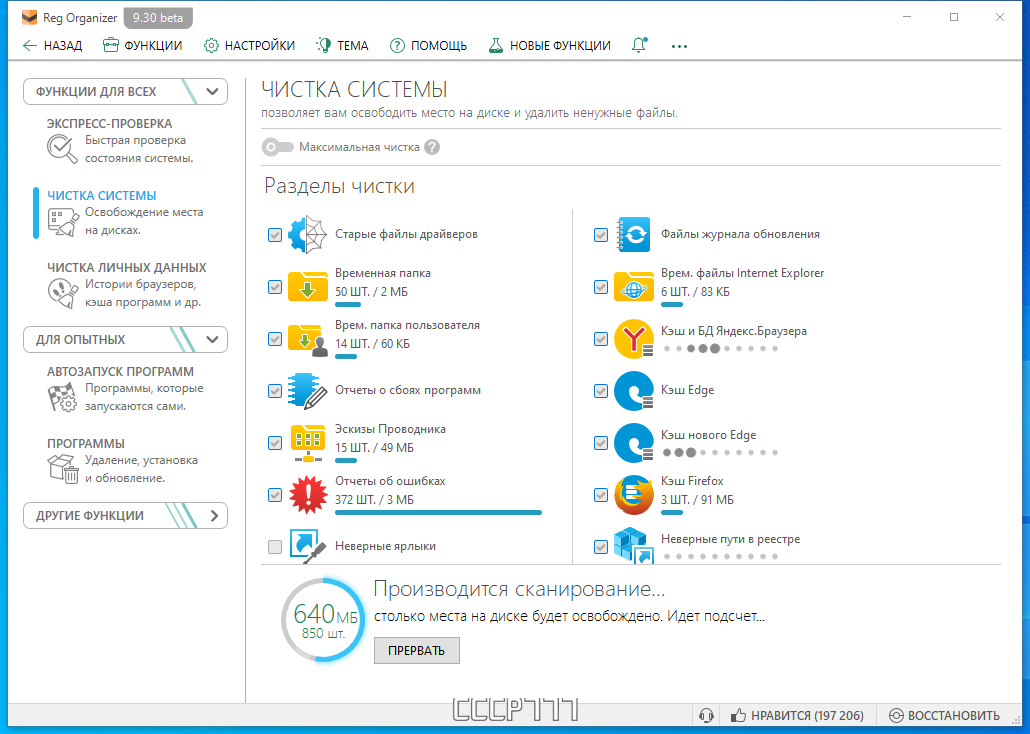Image resolution: width=1030 pixels, height=734 pixels.
Task: Select the Старые файлы драйверов gear icon
Action: pyautogui.click(x=309, y=234)
